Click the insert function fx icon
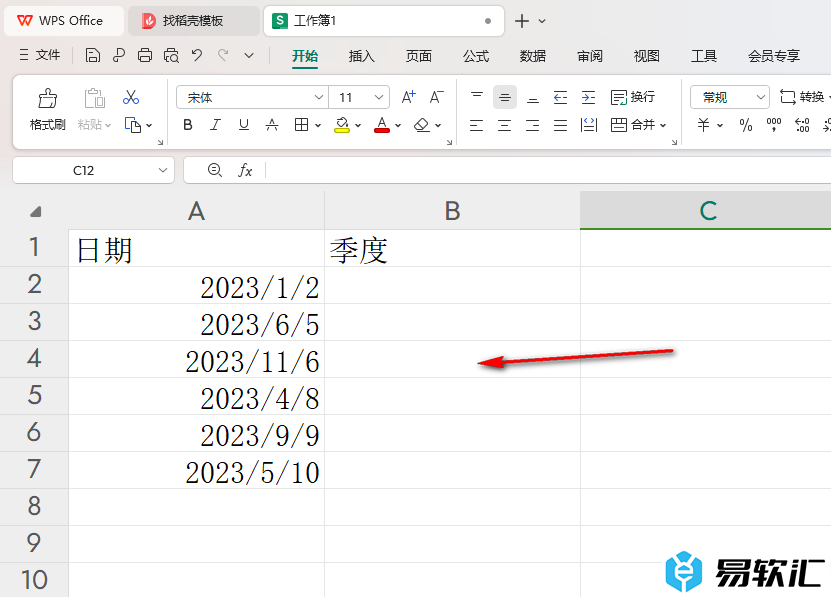Viewport: 831px width, 597px height. coord(245,170)
